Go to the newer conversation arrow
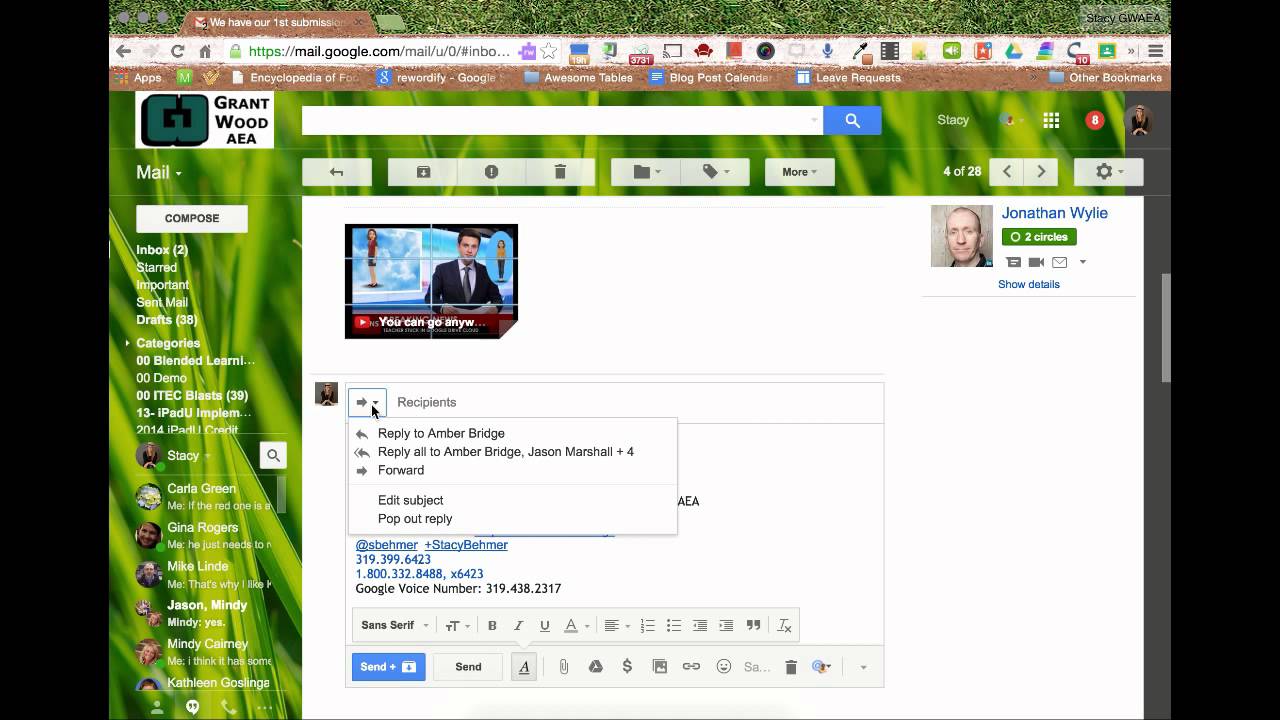This screenshot has width=1280, height=720. coord(1007,172)
